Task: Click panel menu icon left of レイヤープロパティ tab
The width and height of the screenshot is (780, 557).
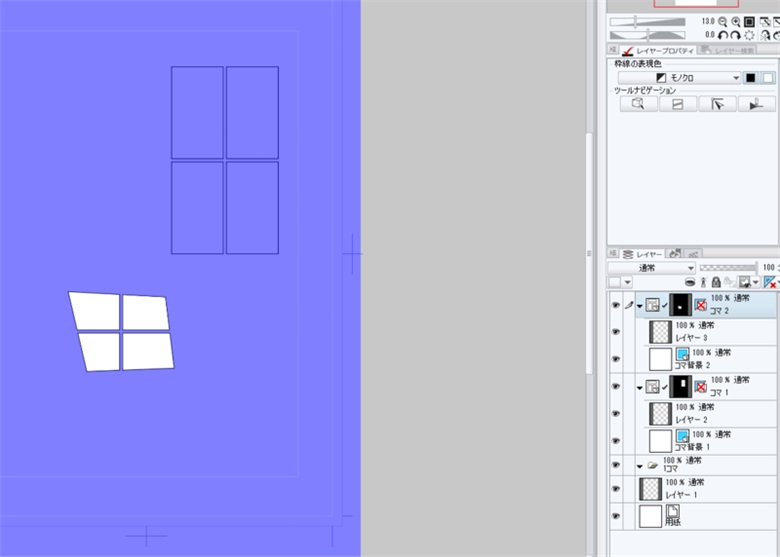Action: pyautogui.click(x=613, y=50)
